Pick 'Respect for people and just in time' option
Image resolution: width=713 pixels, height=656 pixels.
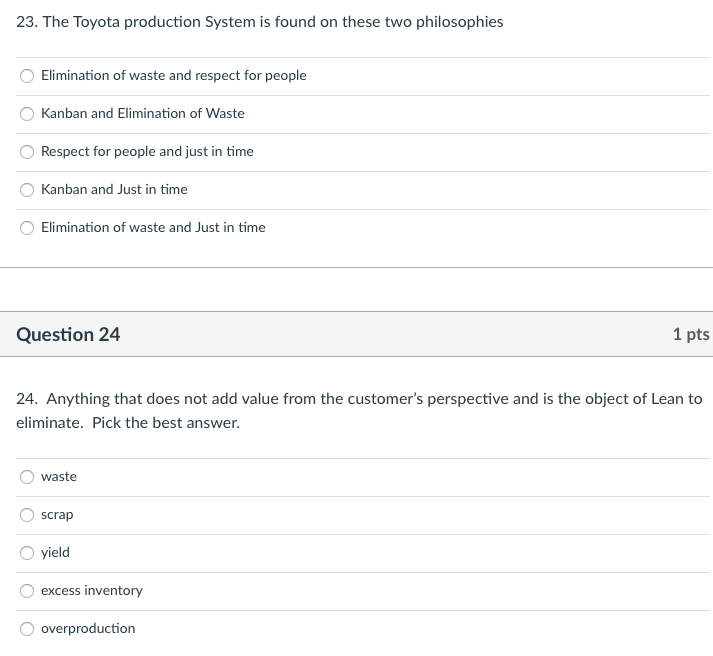[x=27, y=152]
